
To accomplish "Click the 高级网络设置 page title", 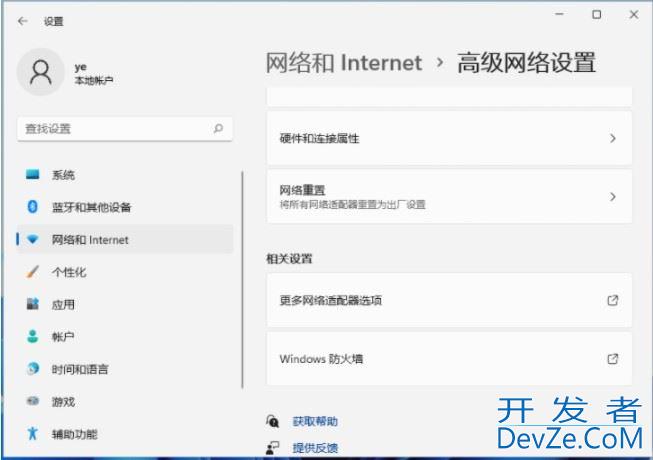I will 526,63.
